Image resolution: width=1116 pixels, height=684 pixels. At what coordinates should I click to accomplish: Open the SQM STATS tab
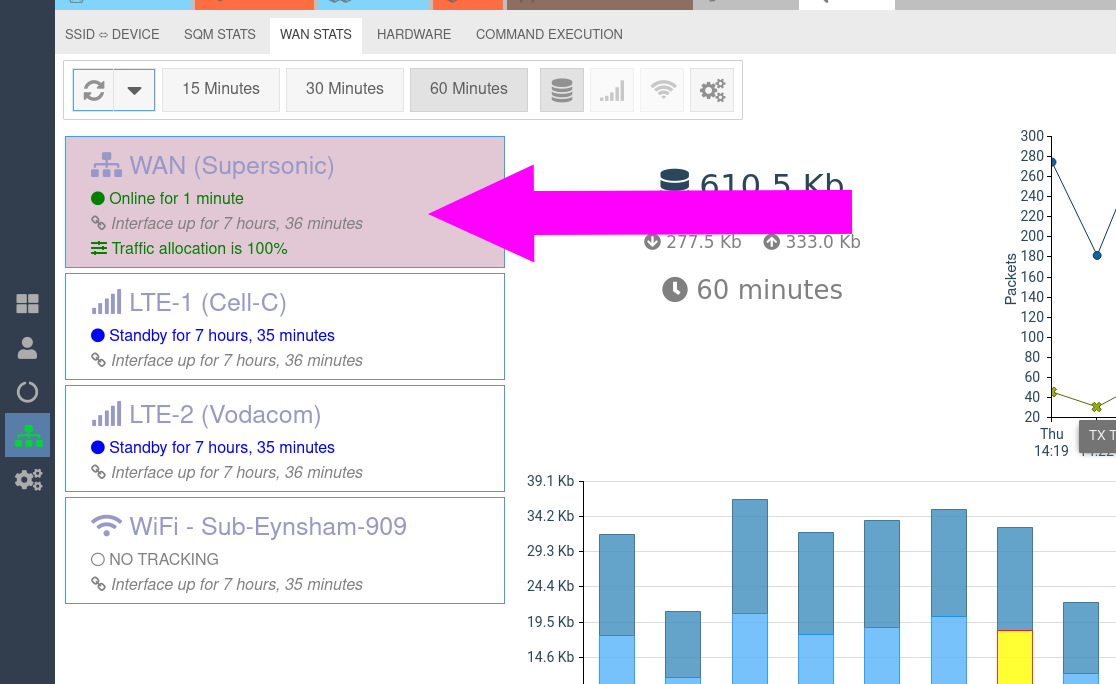tap(220, 34)
